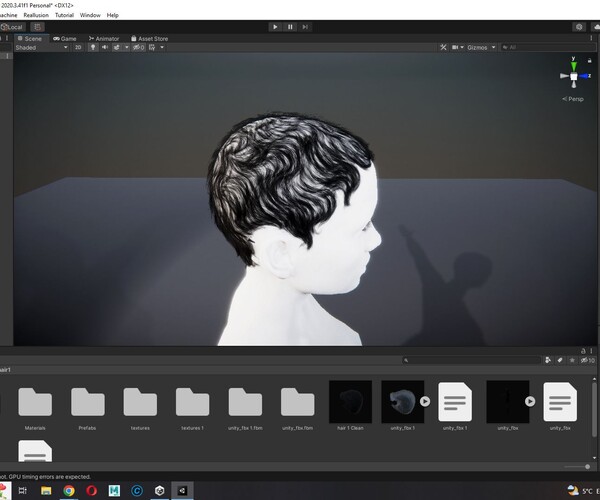Lock the Project panel with padlock icon
This screenshot has width=600, height=500.
(x=583, y=351)
